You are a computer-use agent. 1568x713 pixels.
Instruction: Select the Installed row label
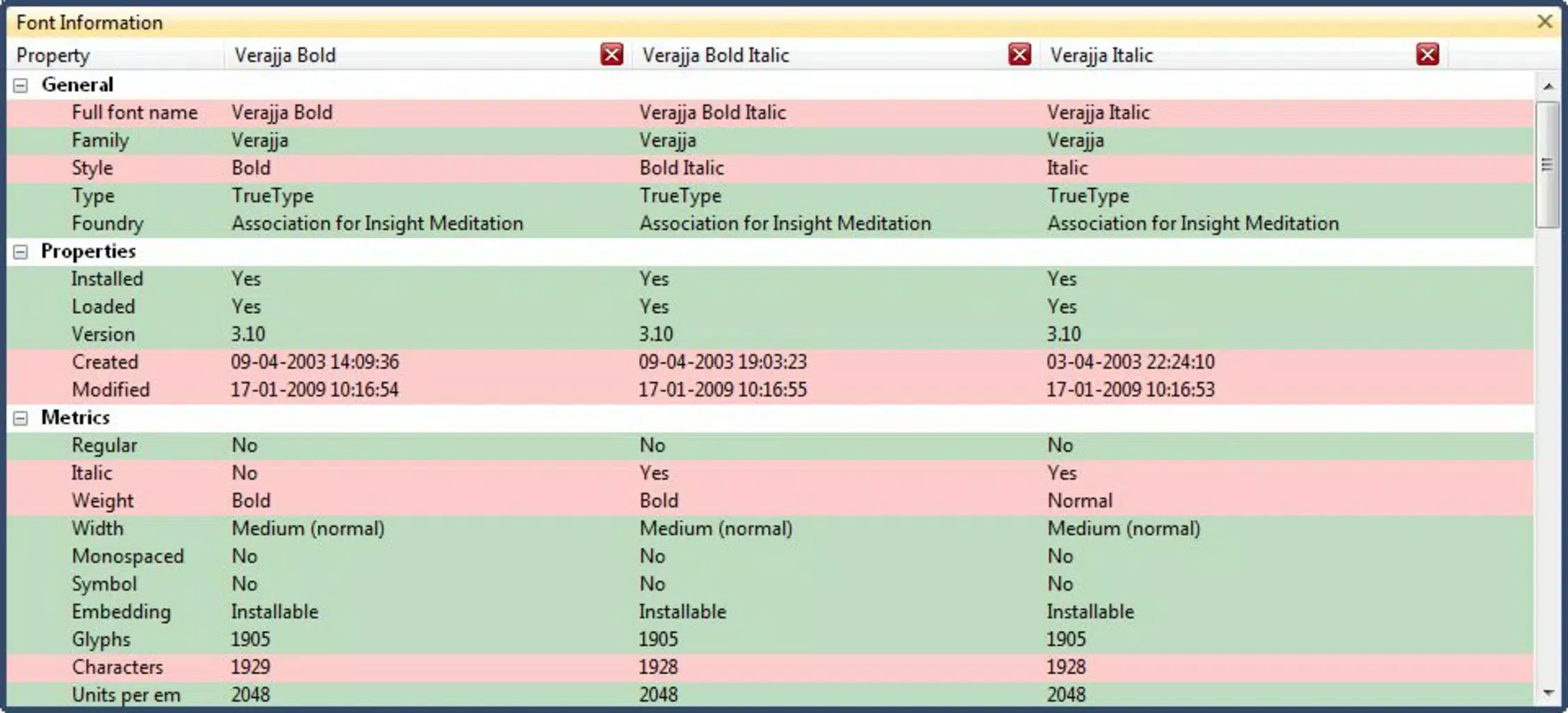tap(107, 279)
